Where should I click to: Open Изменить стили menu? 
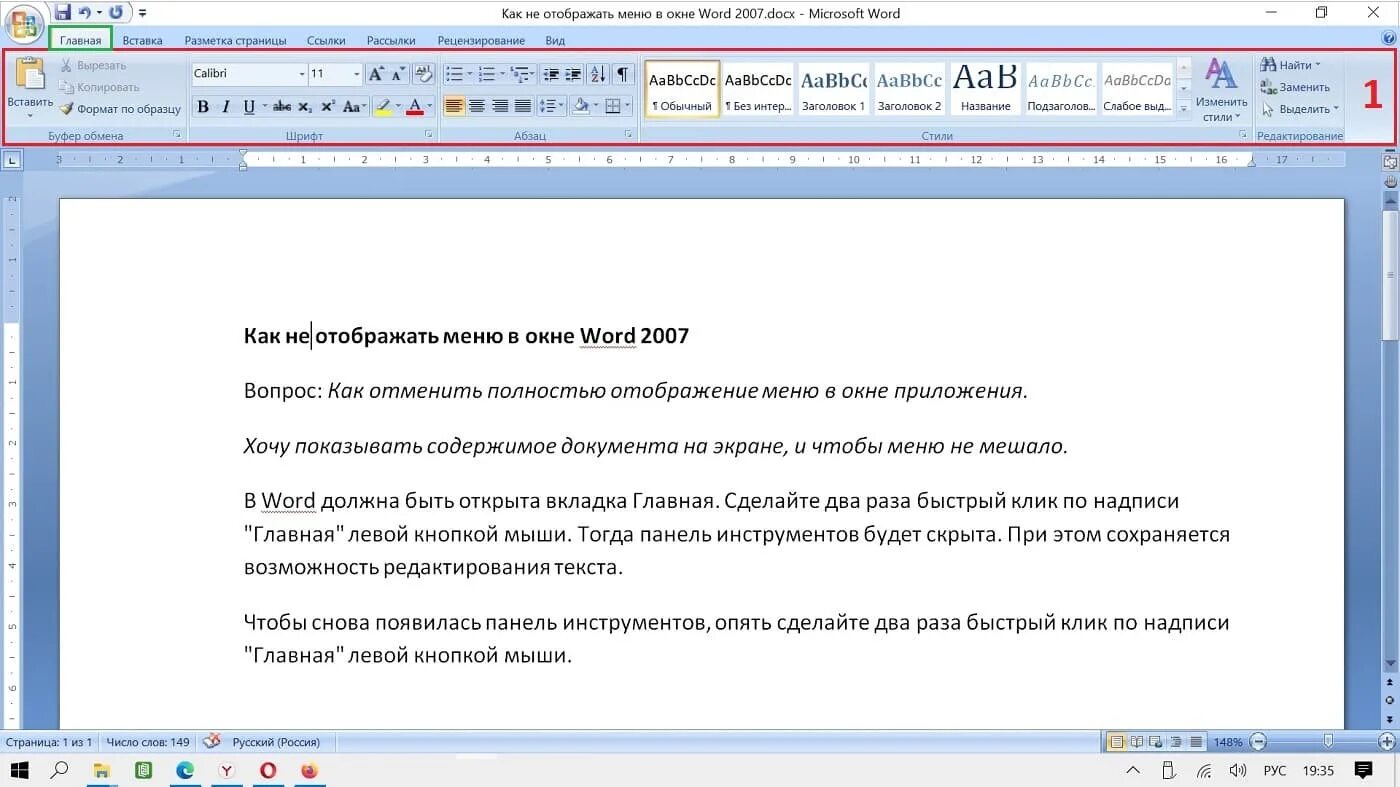pos(1221,91)
